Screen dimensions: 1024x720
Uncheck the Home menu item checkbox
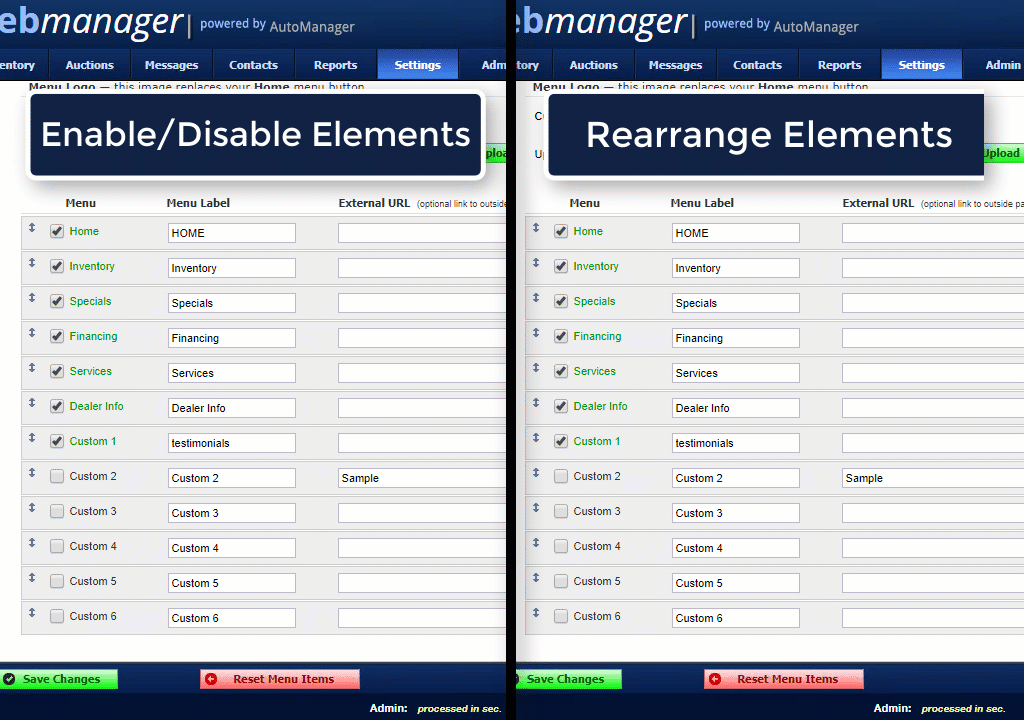(57, 230)
